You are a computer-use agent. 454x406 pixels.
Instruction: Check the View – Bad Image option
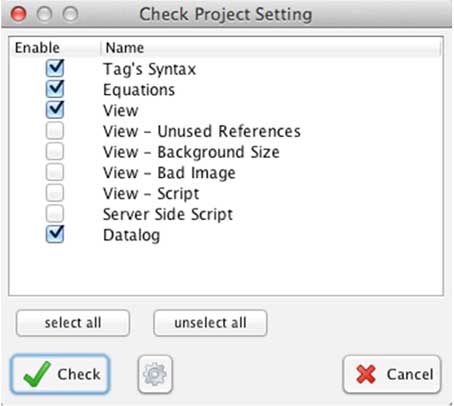(55, 172)
